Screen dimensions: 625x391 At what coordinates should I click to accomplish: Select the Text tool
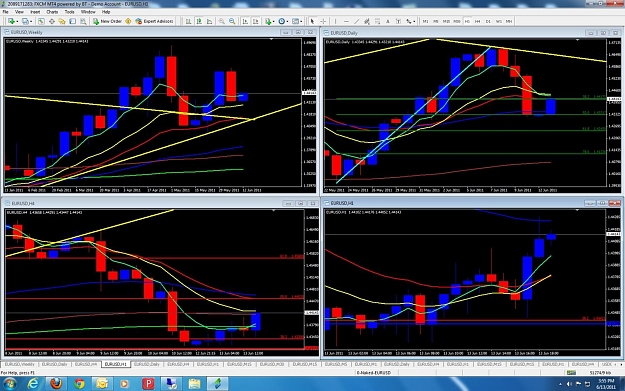[x=388, y=21]
